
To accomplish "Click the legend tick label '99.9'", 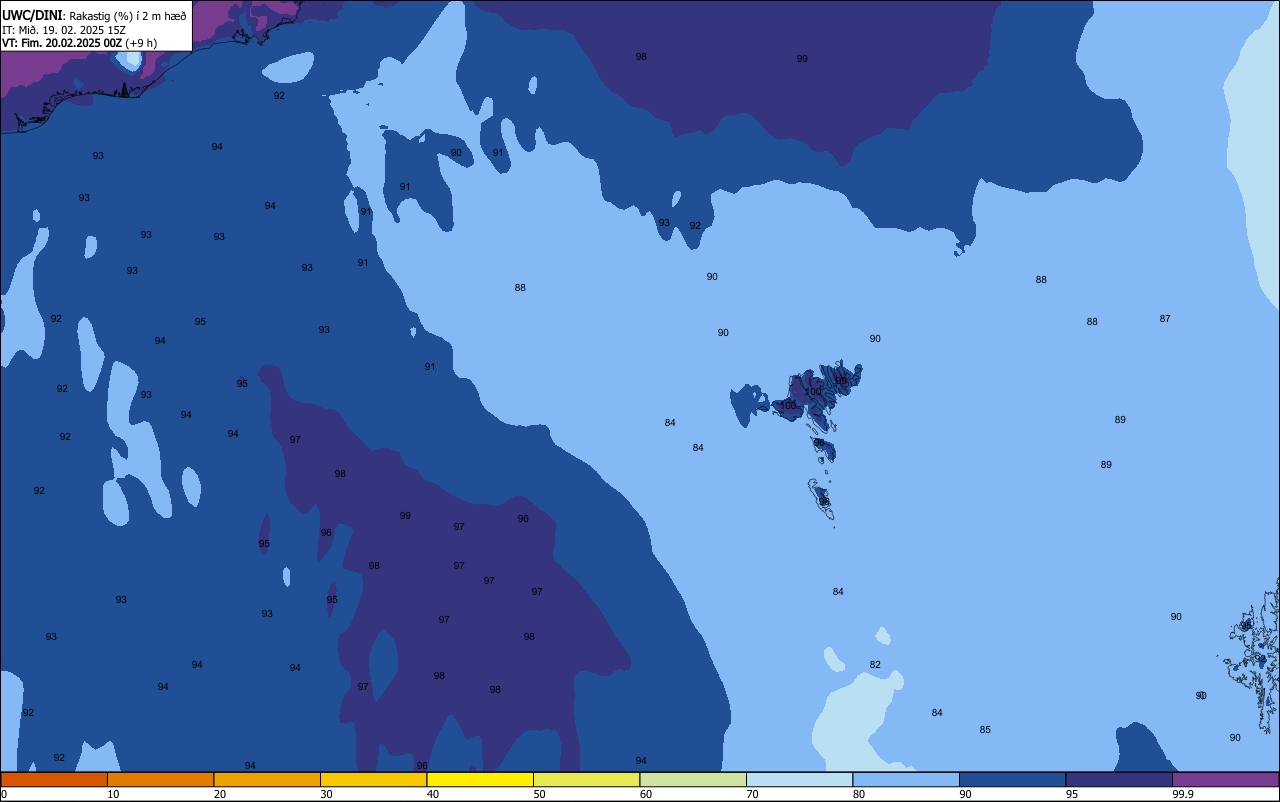I will [1182, 794].
